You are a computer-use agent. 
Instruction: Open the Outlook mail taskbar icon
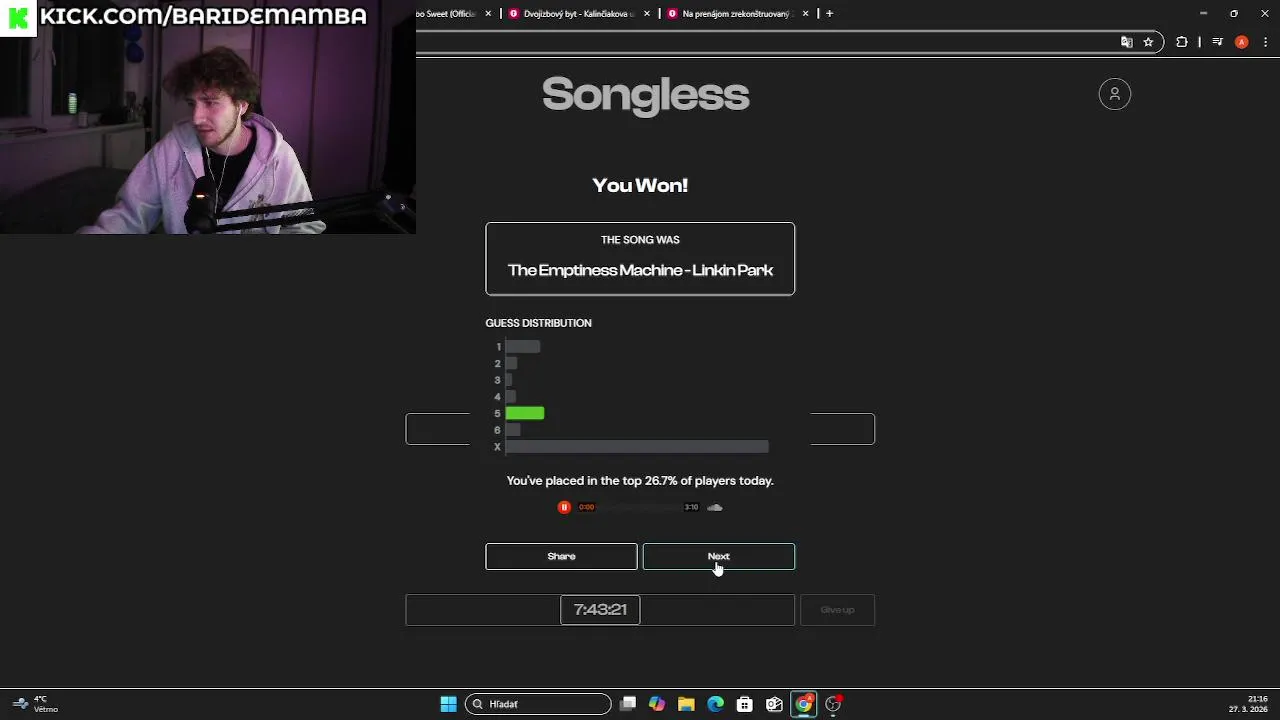point(774,704)
